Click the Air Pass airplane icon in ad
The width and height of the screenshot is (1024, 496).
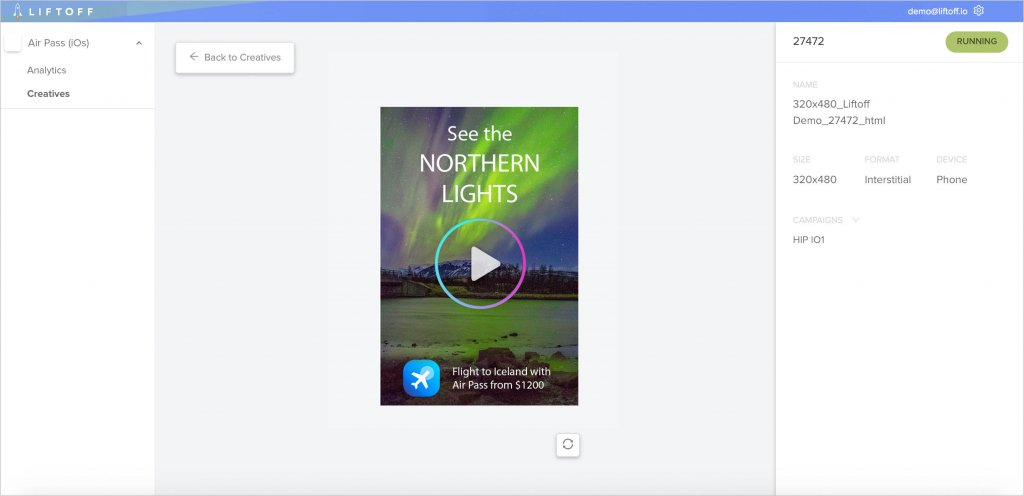421,379
